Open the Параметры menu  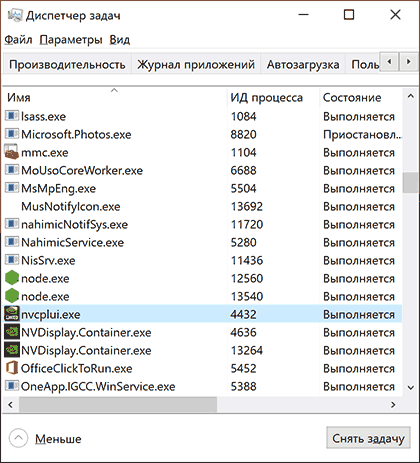71,40
